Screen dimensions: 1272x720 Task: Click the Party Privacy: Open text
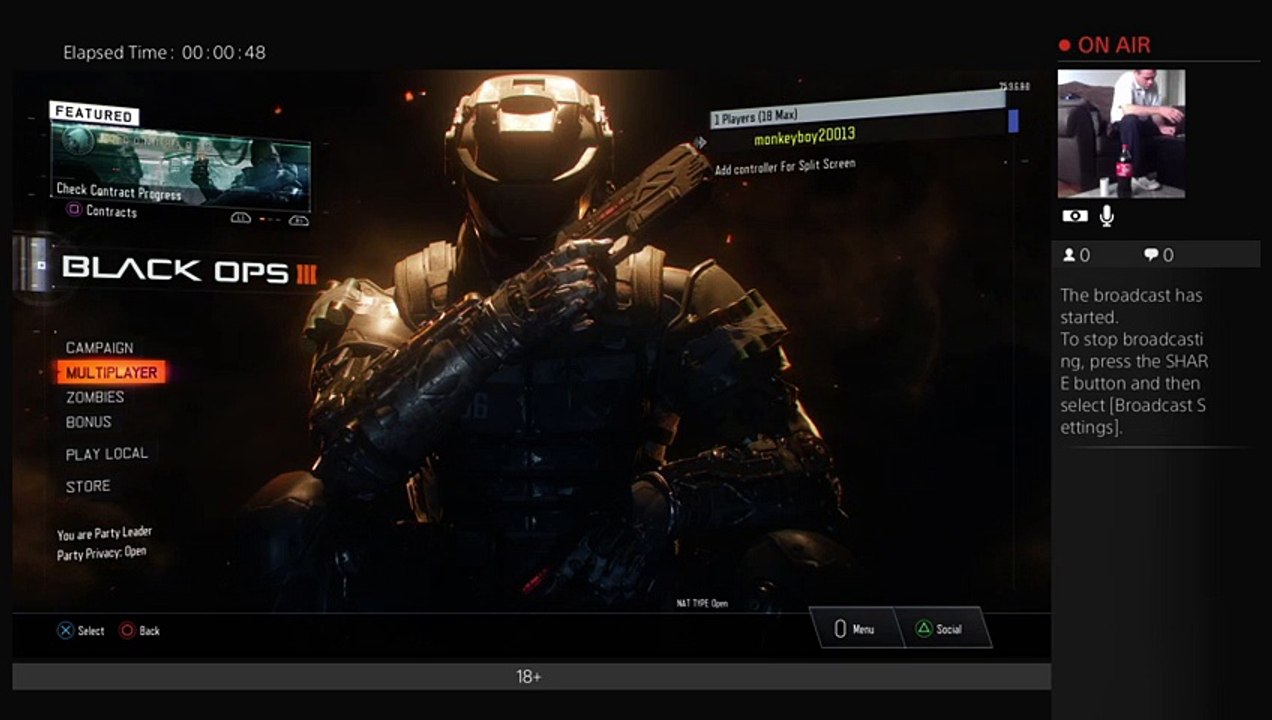tap(102, 553)
